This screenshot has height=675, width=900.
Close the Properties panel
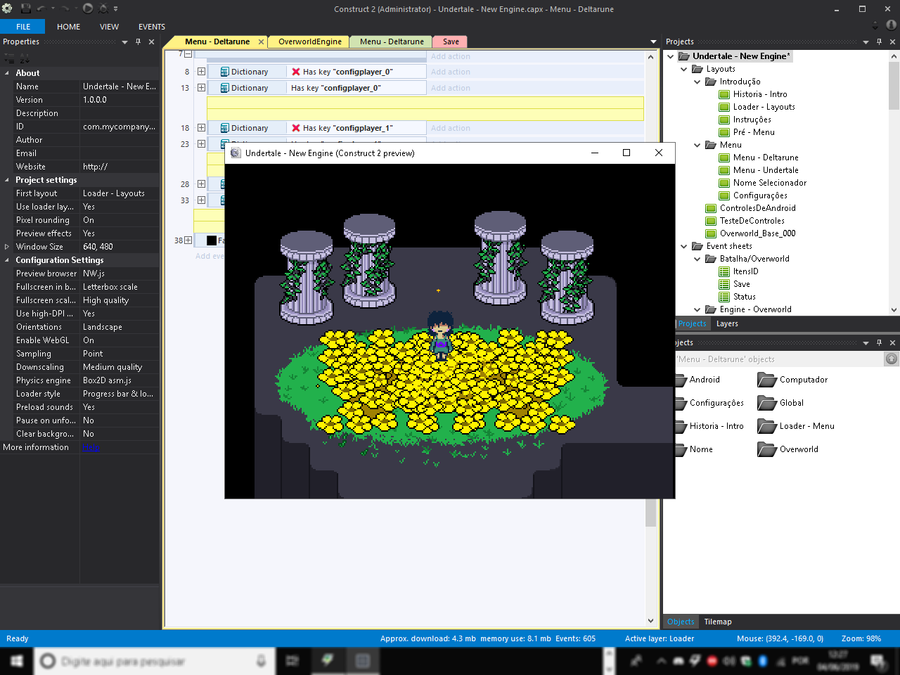pyautogui.click(x=152, y=42)
